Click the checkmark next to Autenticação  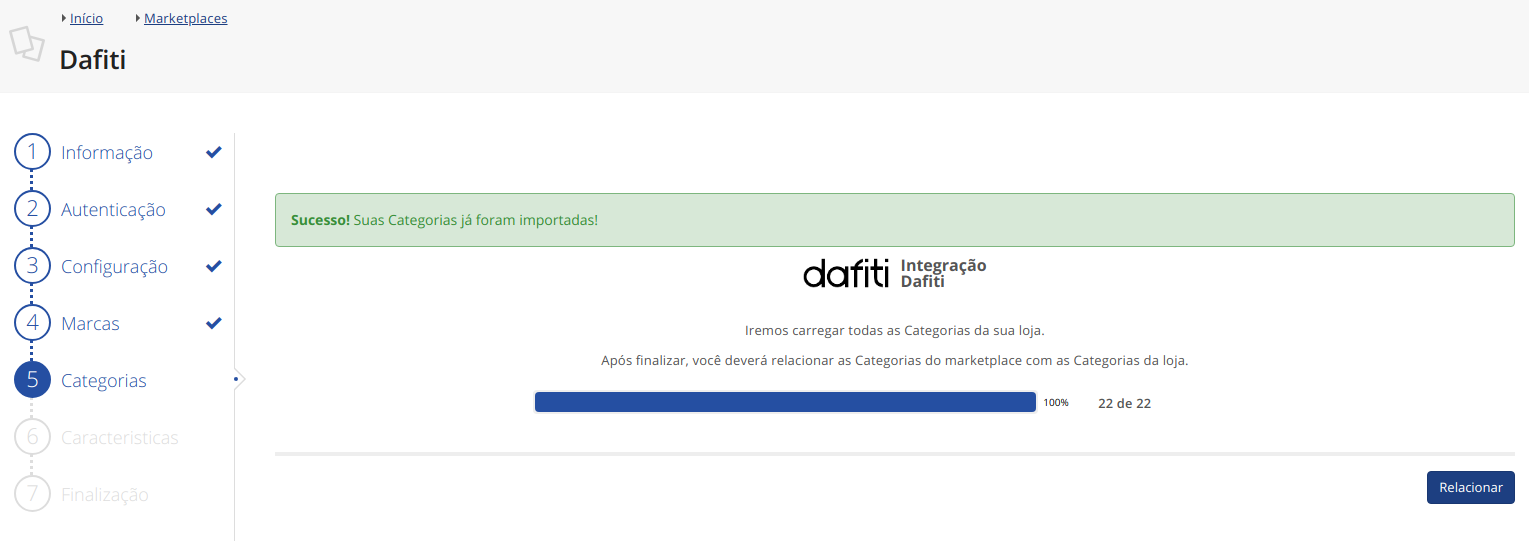[x=213, y=209]
